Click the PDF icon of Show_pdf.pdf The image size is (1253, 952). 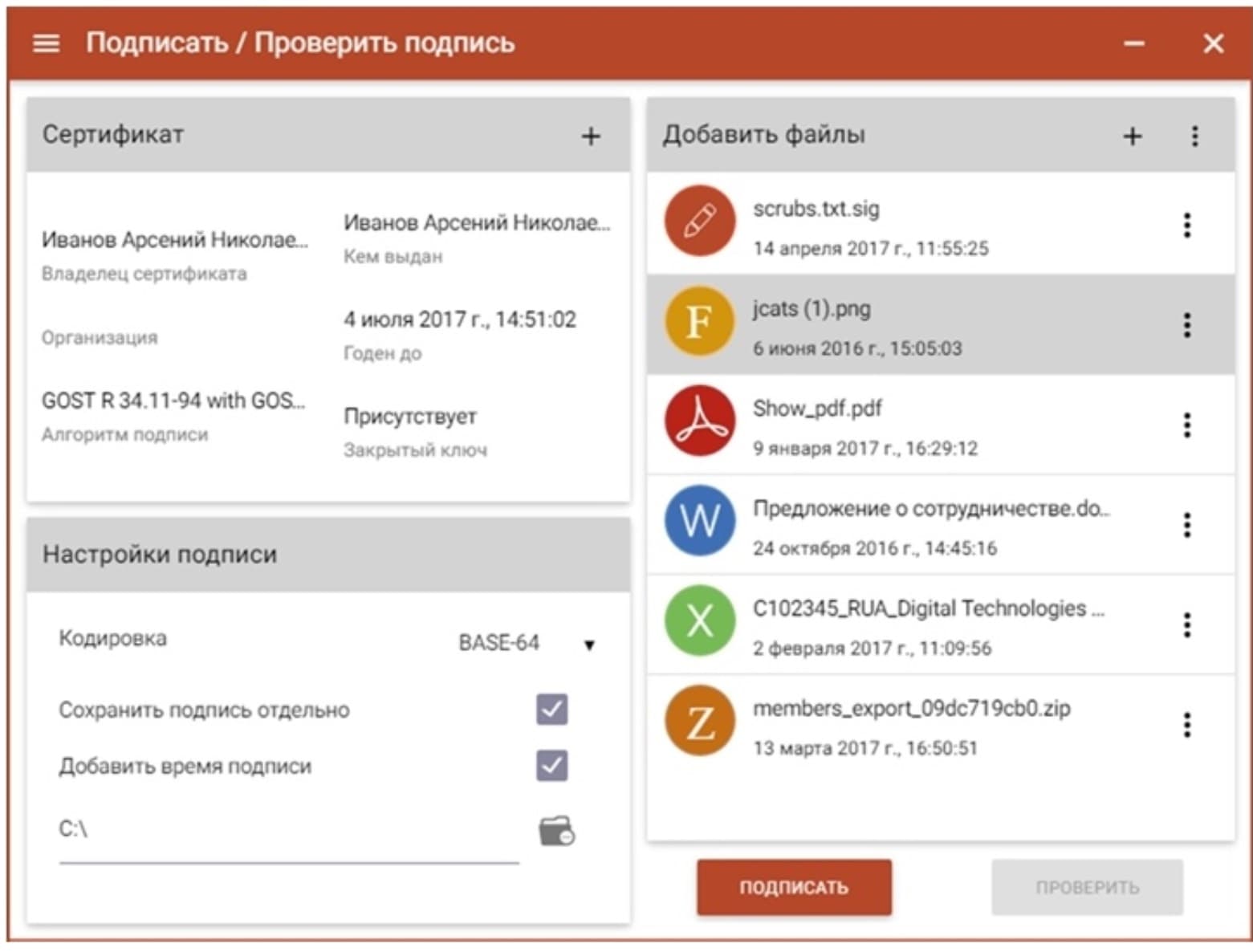click(699, 421)
